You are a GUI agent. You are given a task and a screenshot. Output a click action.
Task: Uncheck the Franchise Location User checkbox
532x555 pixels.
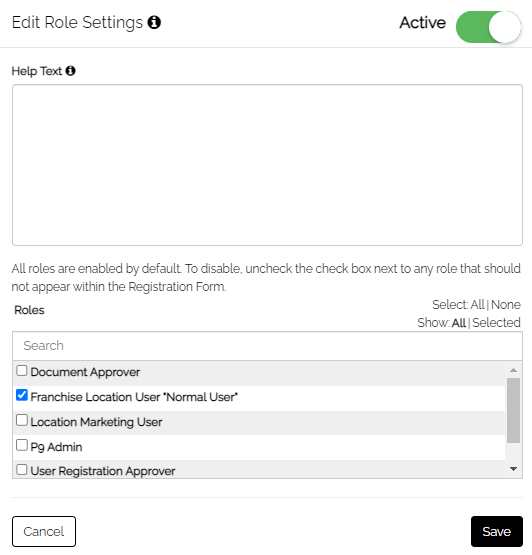(x=22, y=395)
